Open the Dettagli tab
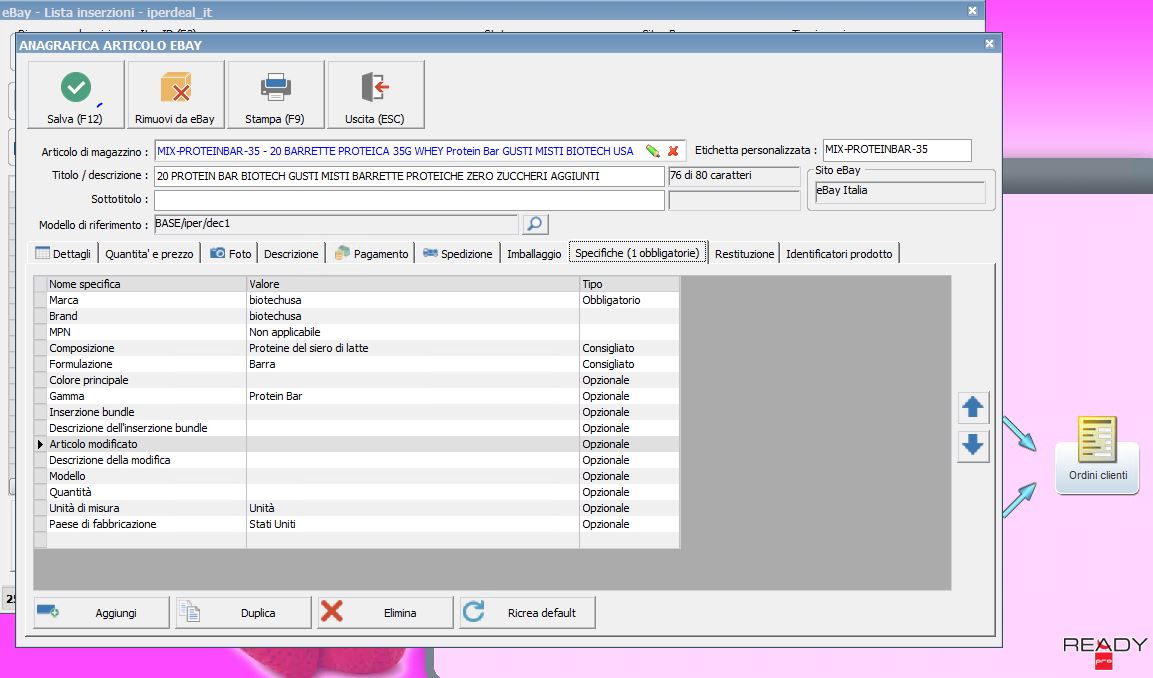The height and width of the screenshot is (678, 1153). pos(64,254)
